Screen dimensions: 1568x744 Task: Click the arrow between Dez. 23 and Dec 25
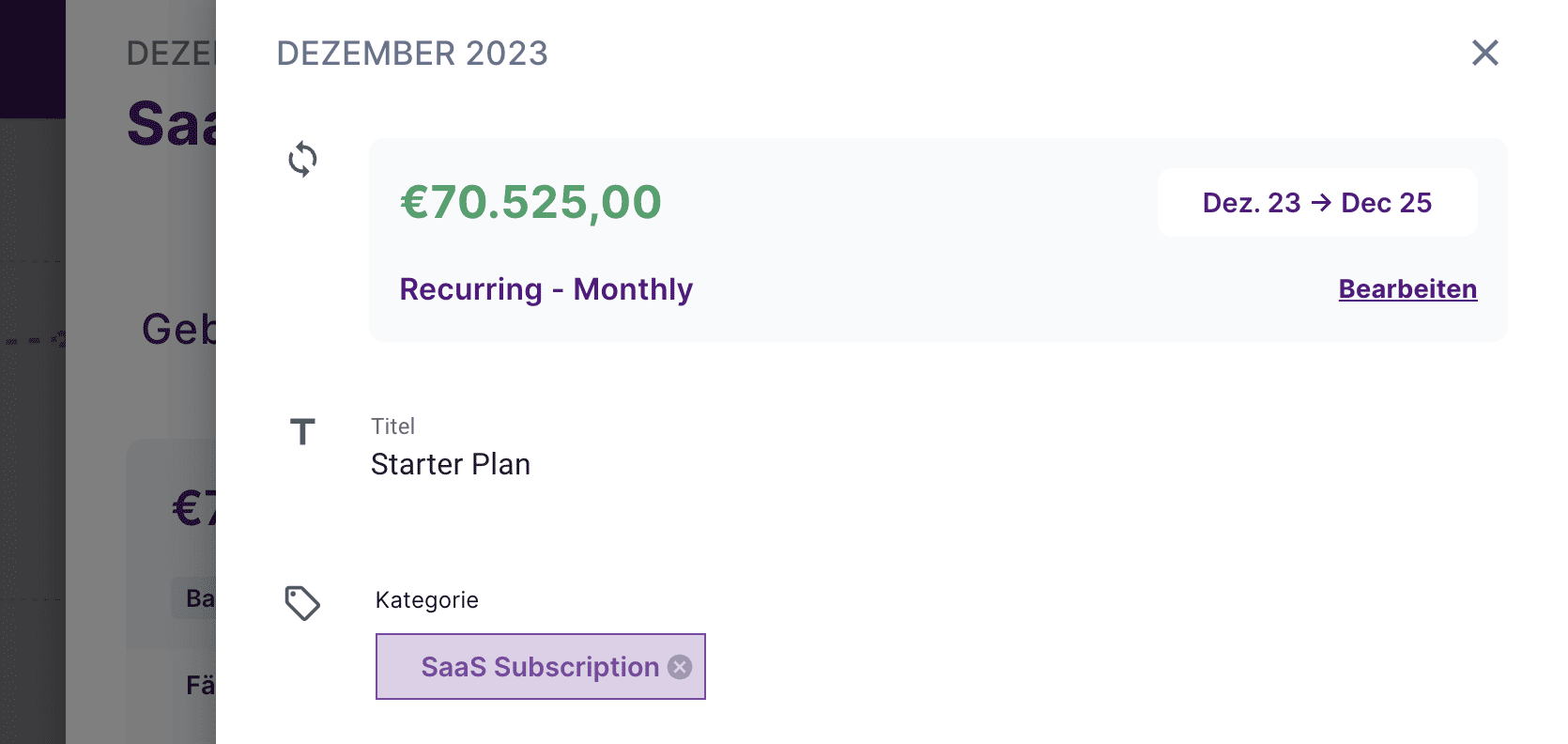1321,203
